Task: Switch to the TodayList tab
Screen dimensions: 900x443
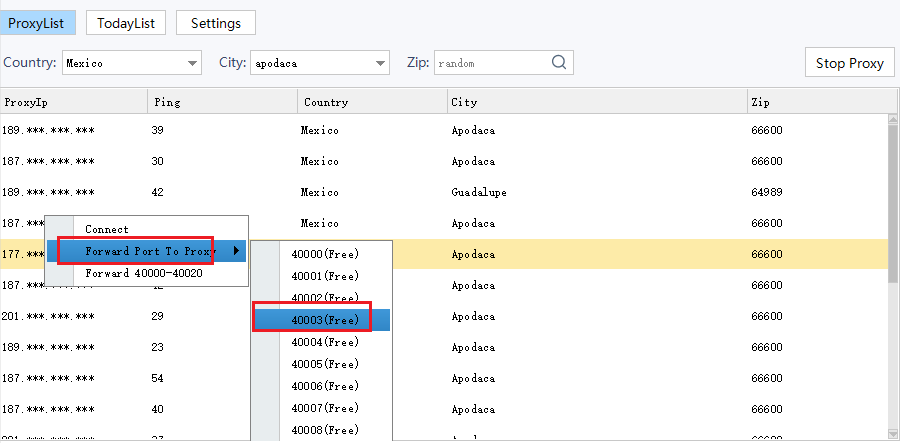Action: point(126,22)
